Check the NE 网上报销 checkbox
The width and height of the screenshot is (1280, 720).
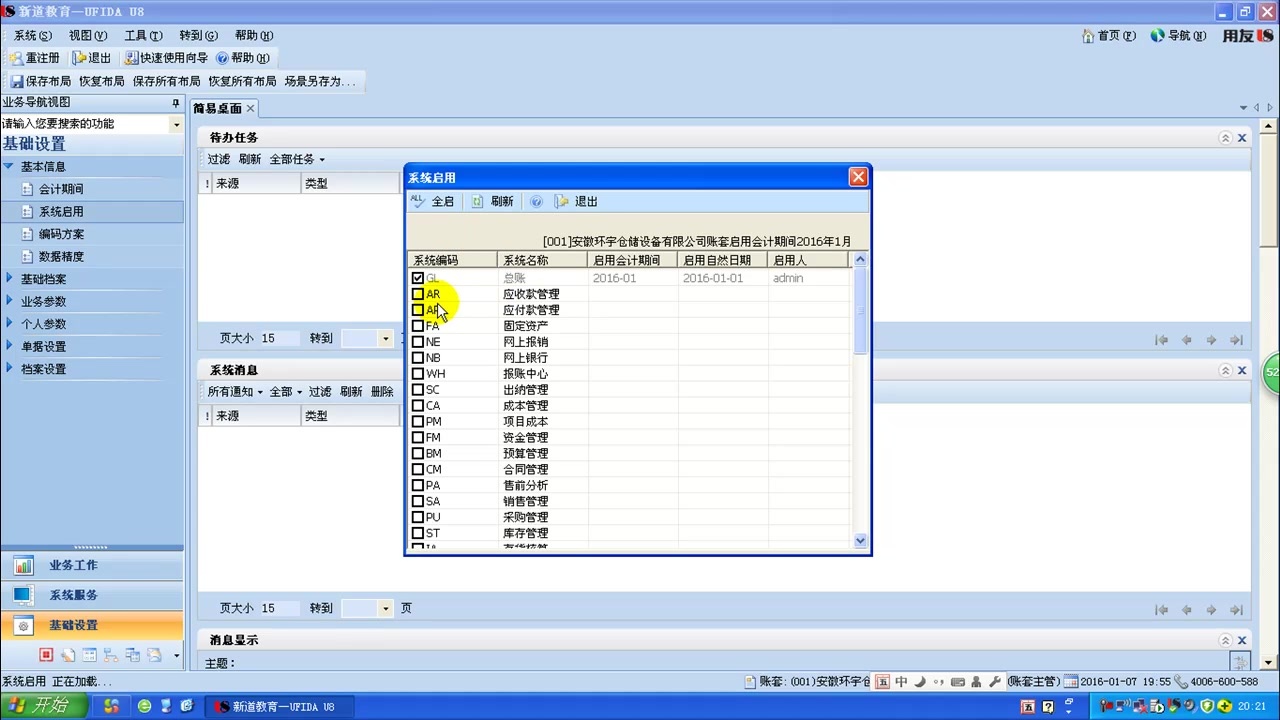[418, 342]
